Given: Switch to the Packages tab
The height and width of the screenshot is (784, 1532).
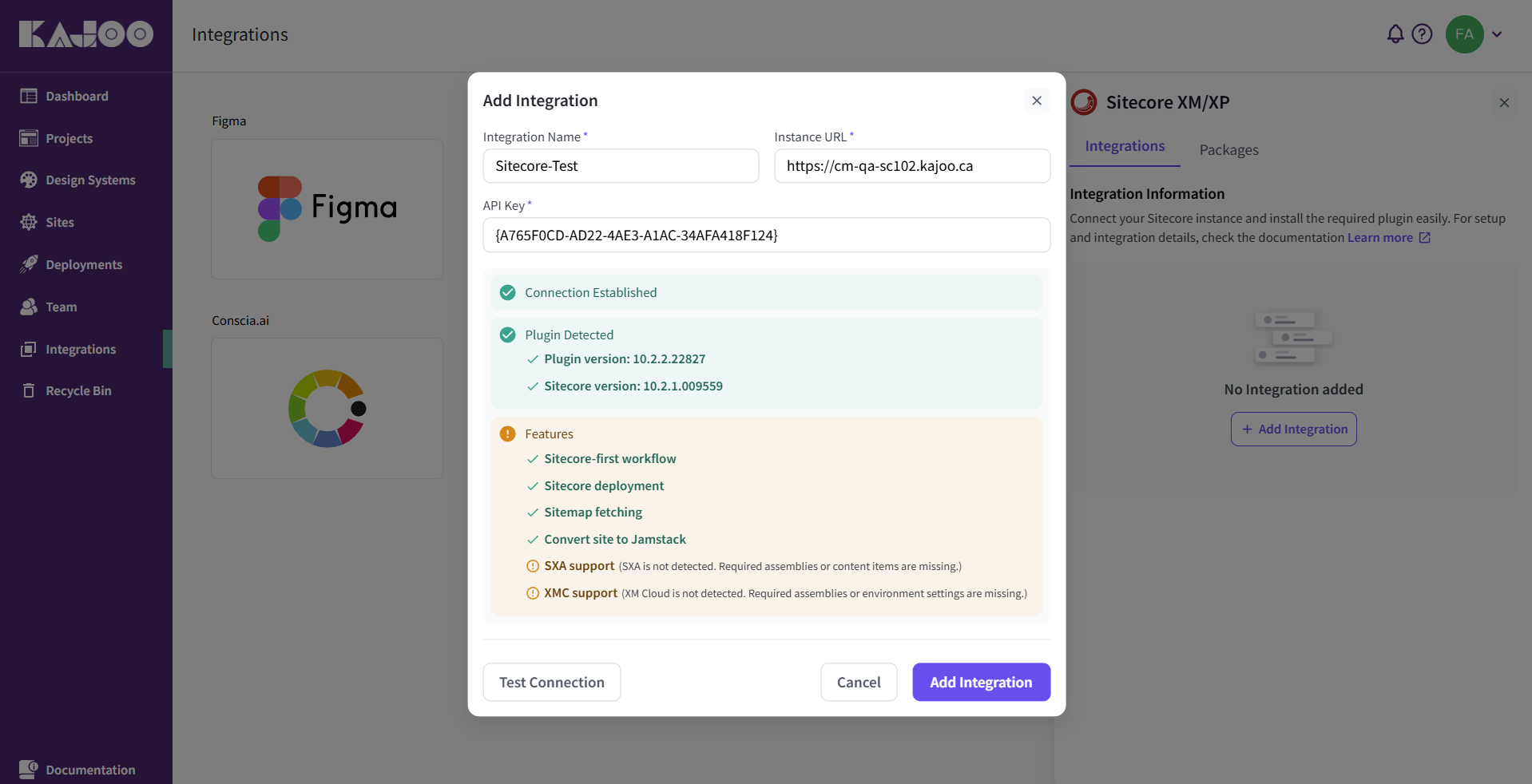Looking at the screenshot, I should [1228, 150].
